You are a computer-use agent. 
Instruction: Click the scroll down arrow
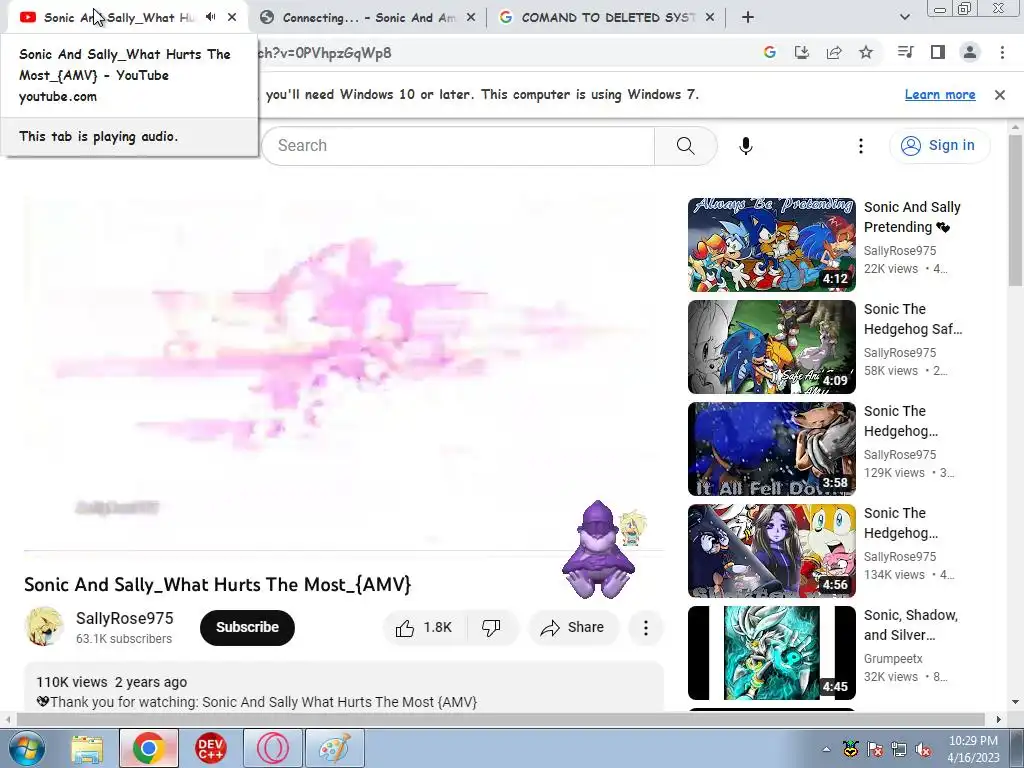[1015, 703]
